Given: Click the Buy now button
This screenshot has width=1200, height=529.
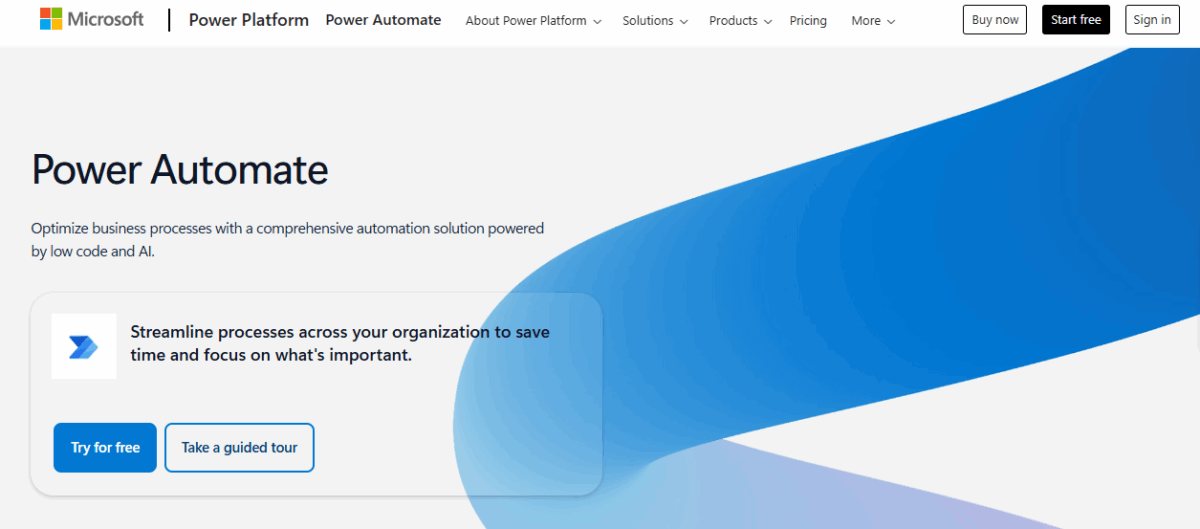Looking at the screenshot, I should (995, 20).
